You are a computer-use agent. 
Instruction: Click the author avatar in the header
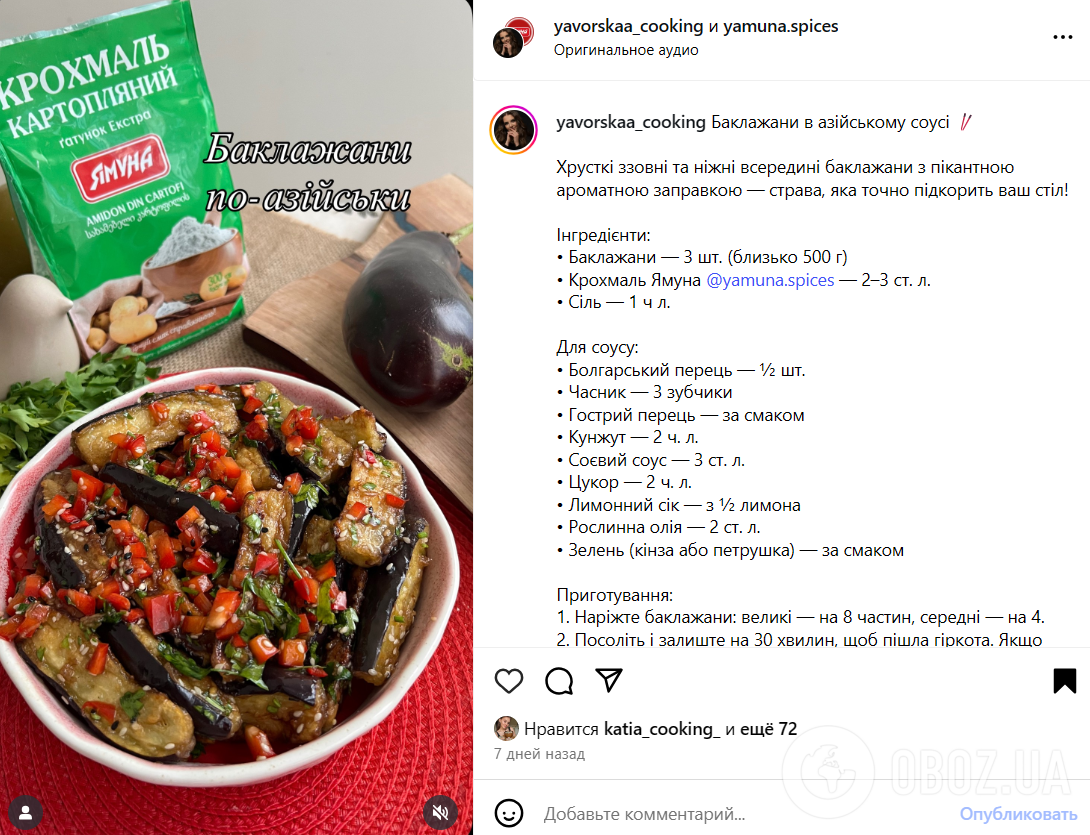(x=512, y=38)
